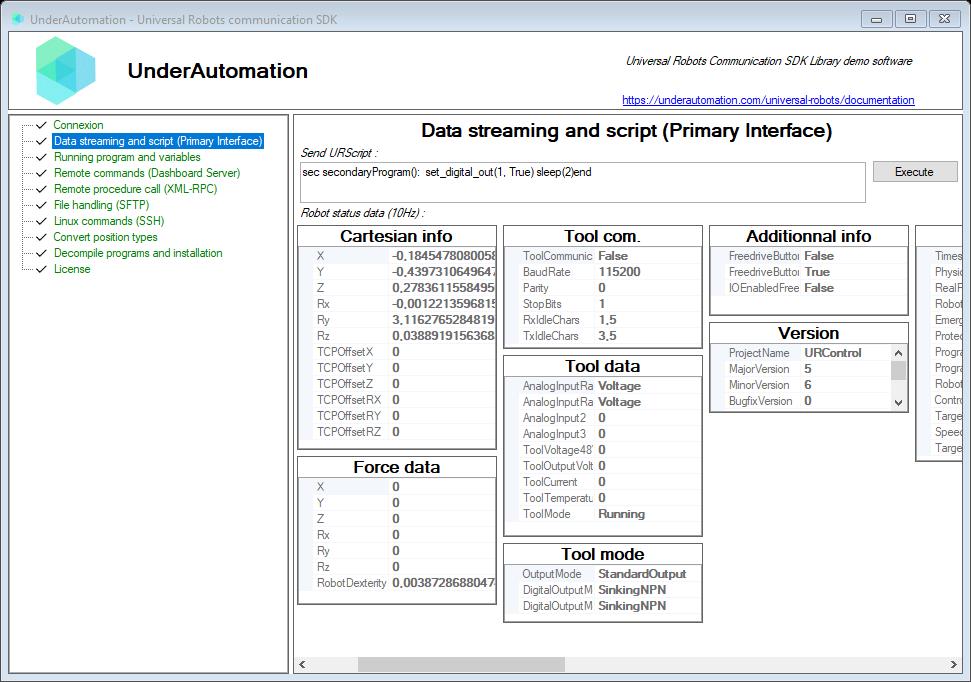Click the horizontal scrollbar left arrow

pos(302,665)
